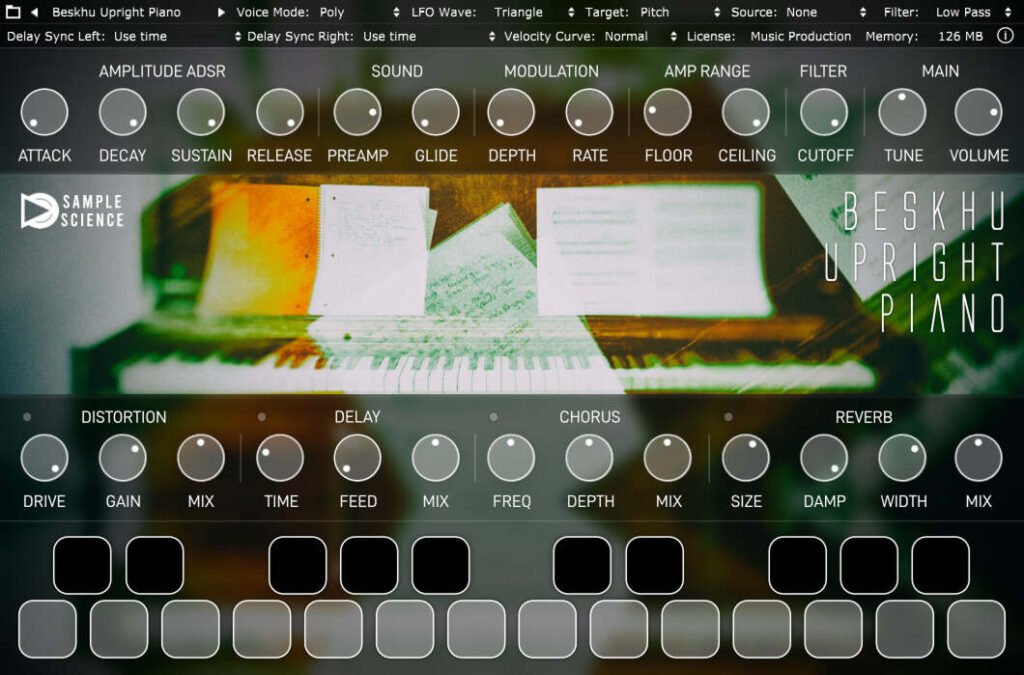Open the preset browser folder icon
Image resolution: width=1024 pixels, height=675 pixels.
[14, 13]
